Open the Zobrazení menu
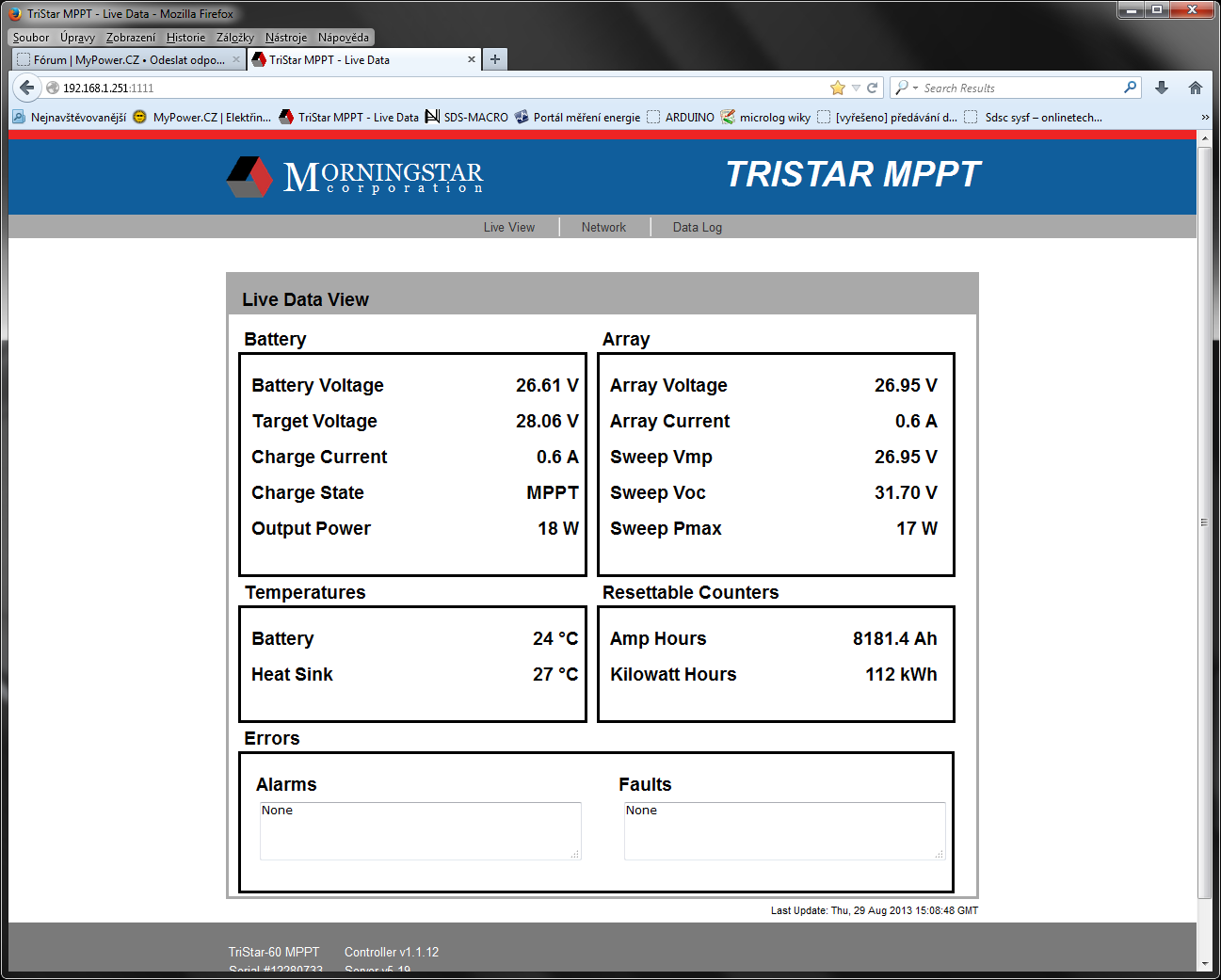Viewport: 1221px width, 980px height. pos(131,38)
